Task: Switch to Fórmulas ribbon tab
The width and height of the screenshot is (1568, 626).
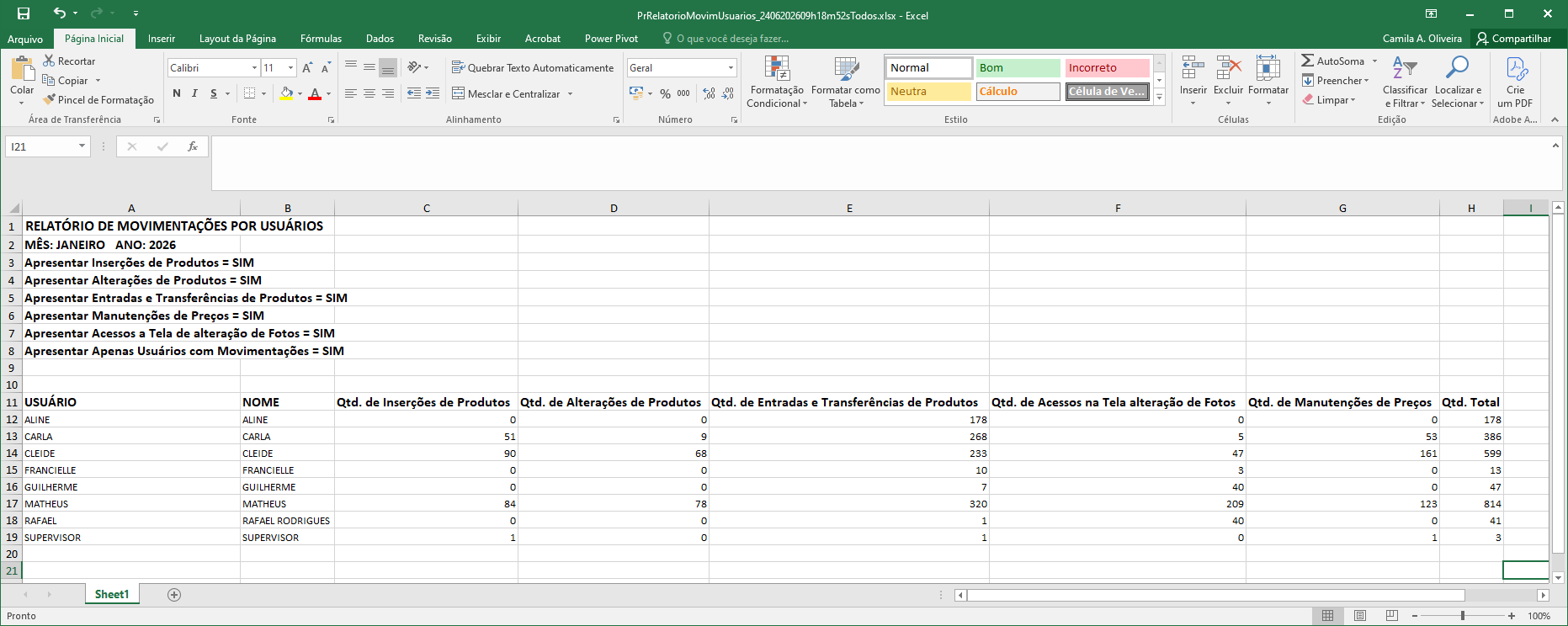Action: [x=321, y=39]
